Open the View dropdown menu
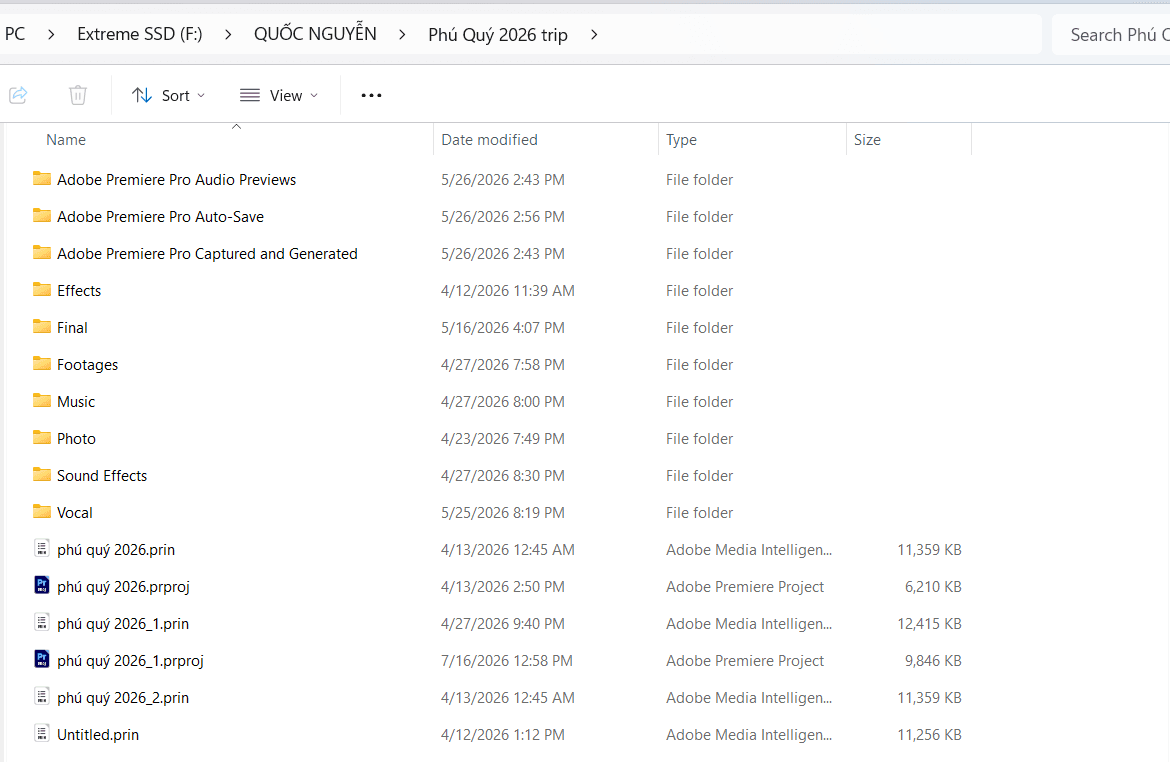This screenshot has height=762, width=1170. [x=279, y=96]
